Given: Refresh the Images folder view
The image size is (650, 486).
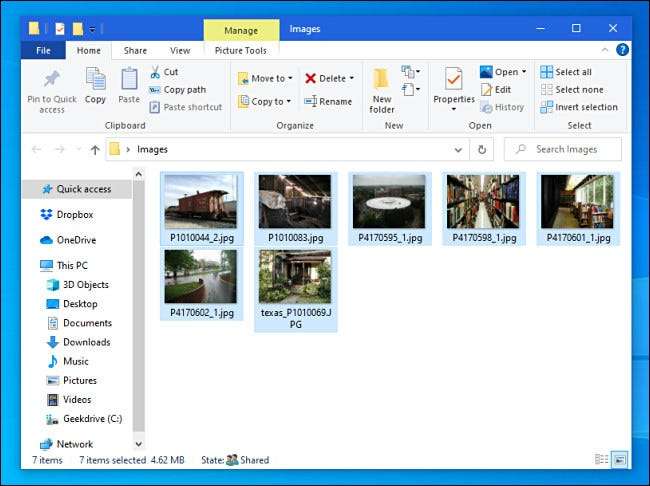Looking at the screenshot, I should [x=482, y=149].
